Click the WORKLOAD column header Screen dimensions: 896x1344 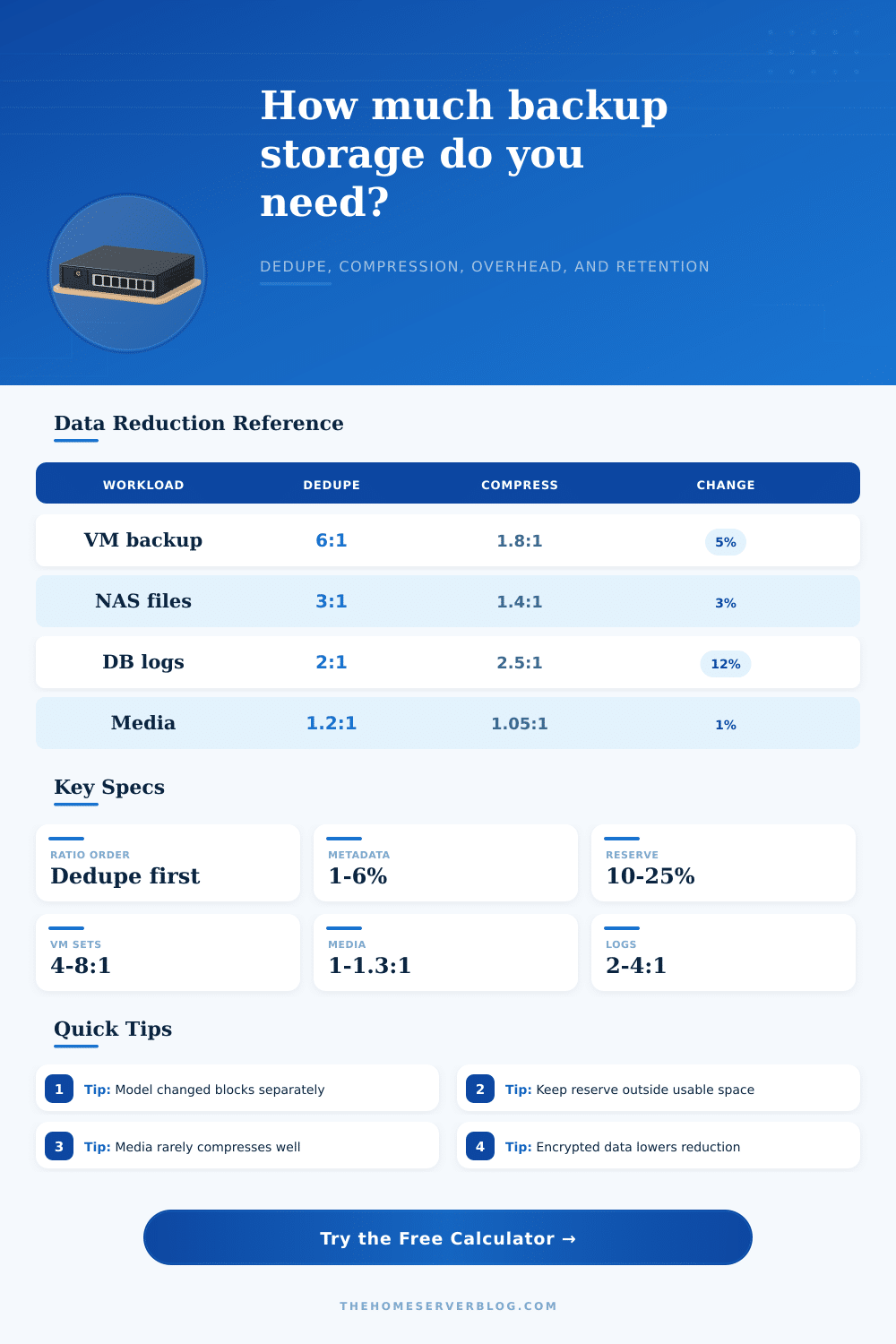click(143, 485)
